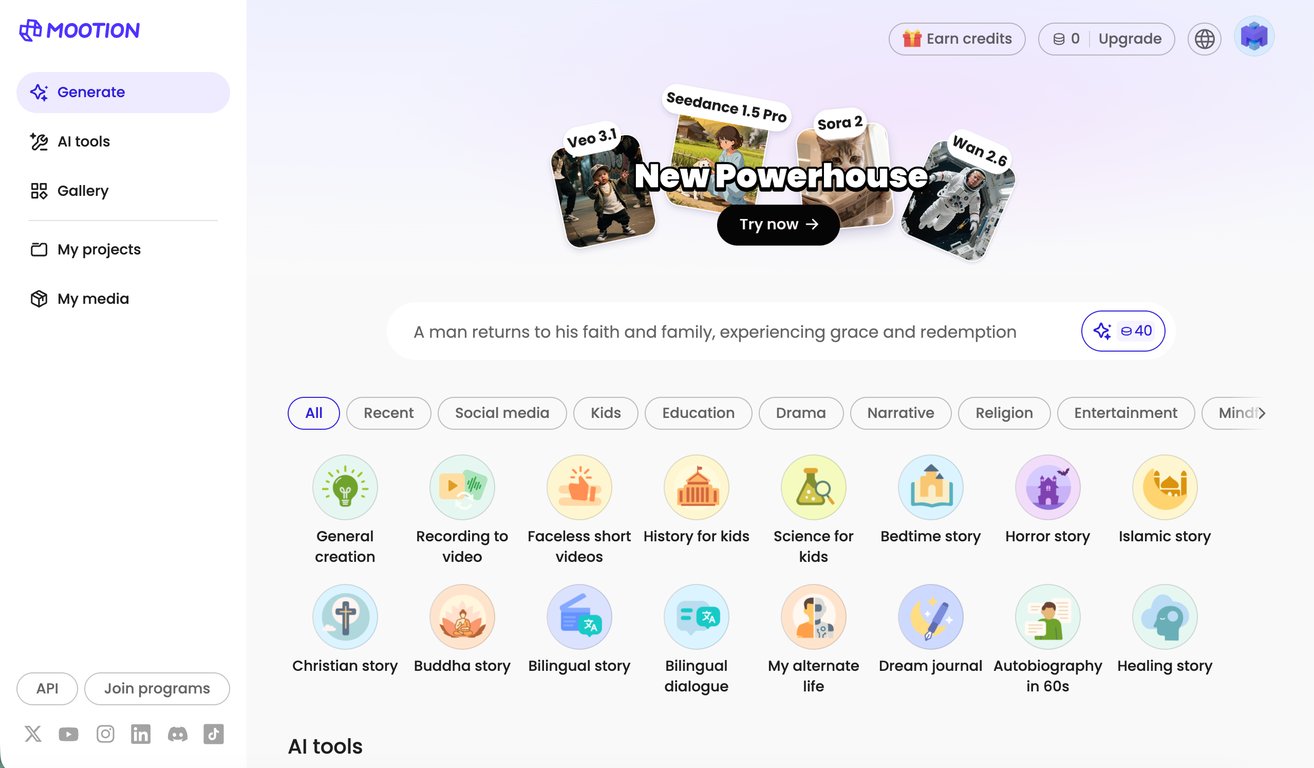The width and height of the screenshot is (1314, 768).
Task: Click the Earn credits button
Action: coord(957,39)
